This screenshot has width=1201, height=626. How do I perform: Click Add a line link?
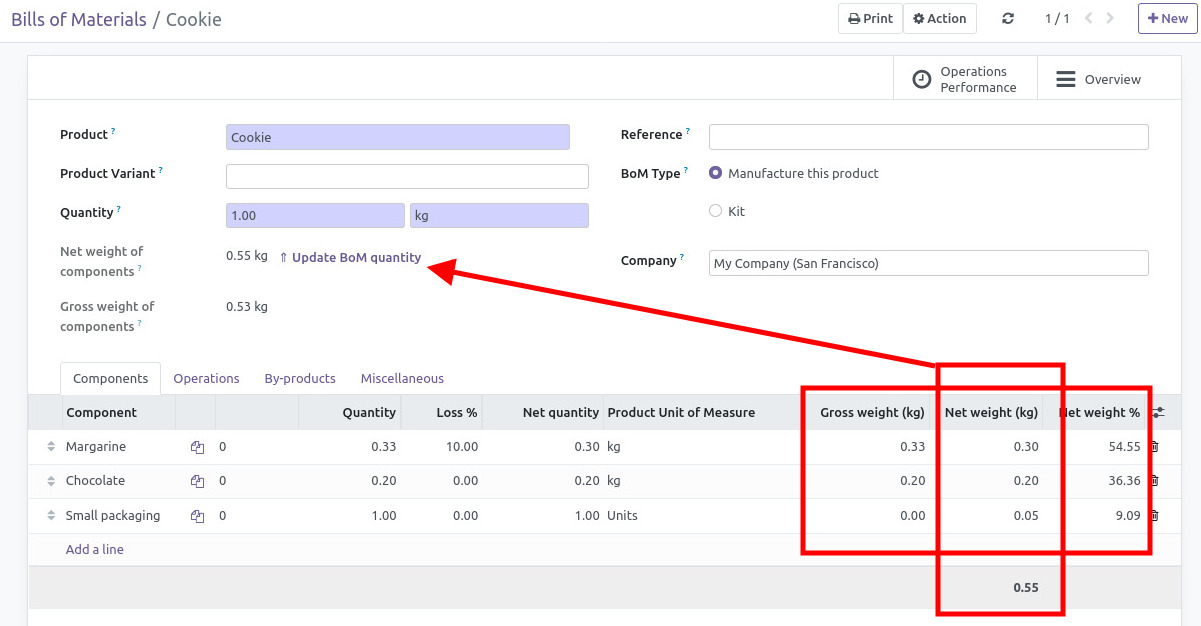tap(95, 549)
